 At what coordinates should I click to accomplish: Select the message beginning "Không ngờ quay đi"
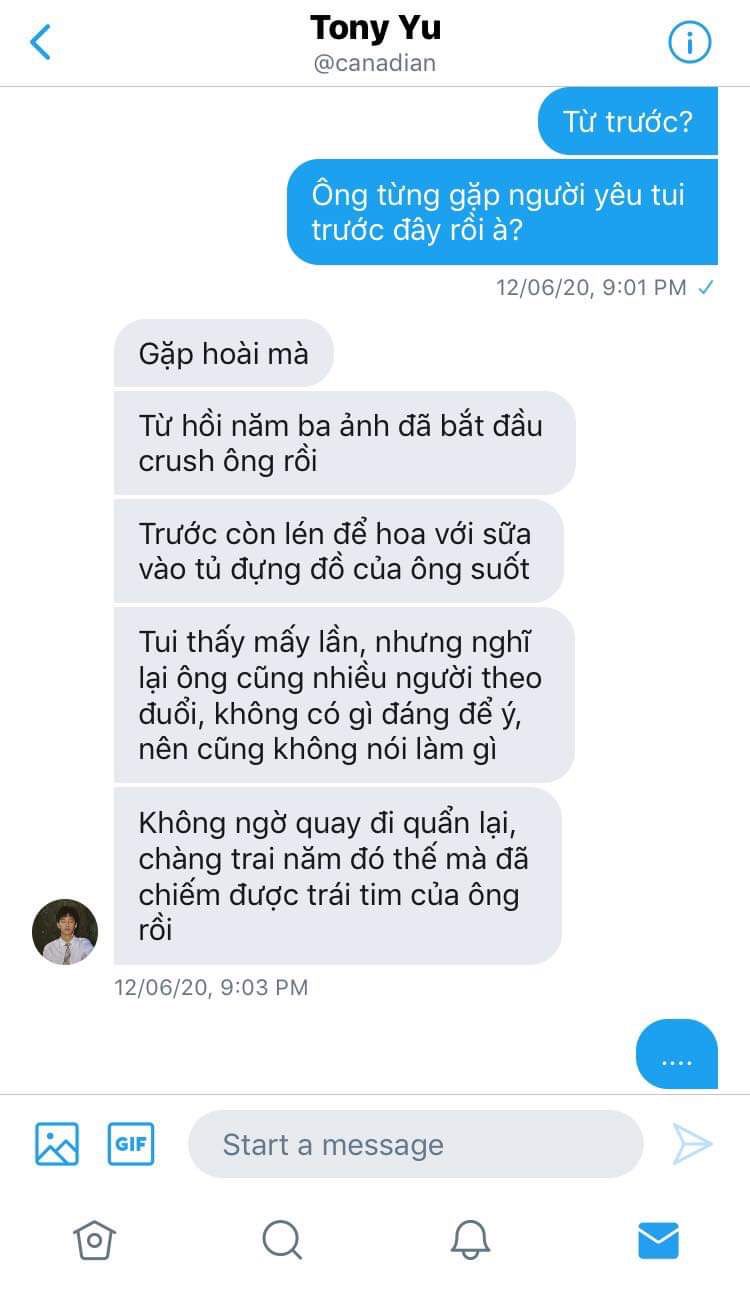tap(338, 875)
